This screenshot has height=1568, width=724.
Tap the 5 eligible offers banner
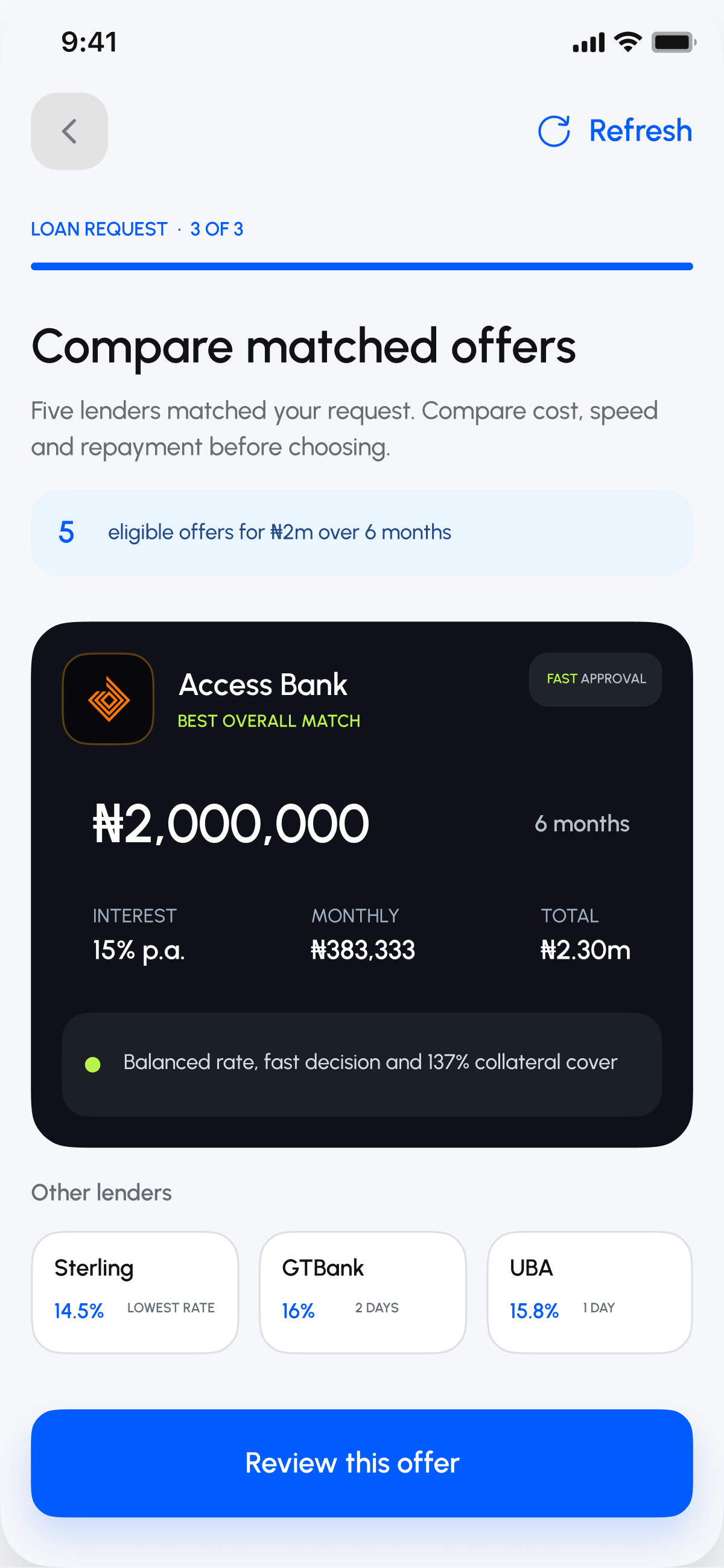[x=361, y=533]
